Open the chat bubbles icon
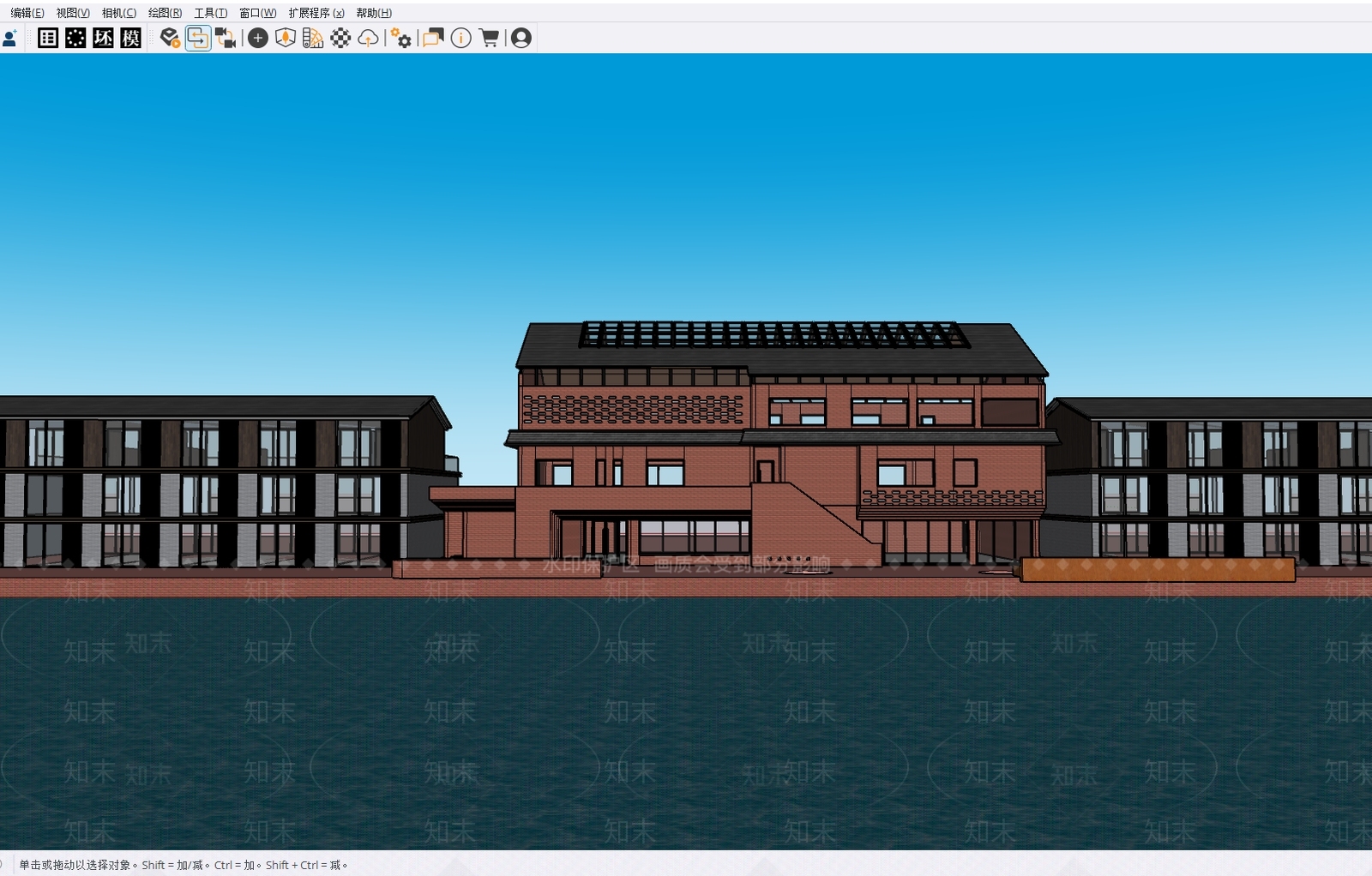Viewport: 1372px width, 876px height. tap(433, 38)
